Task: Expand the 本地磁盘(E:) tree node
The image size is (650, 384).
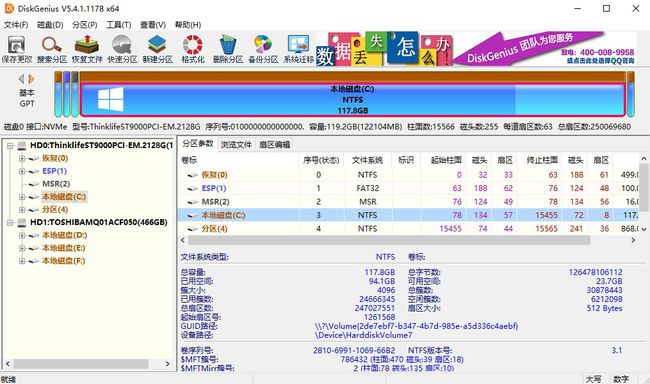Action: tap(22, 248)
